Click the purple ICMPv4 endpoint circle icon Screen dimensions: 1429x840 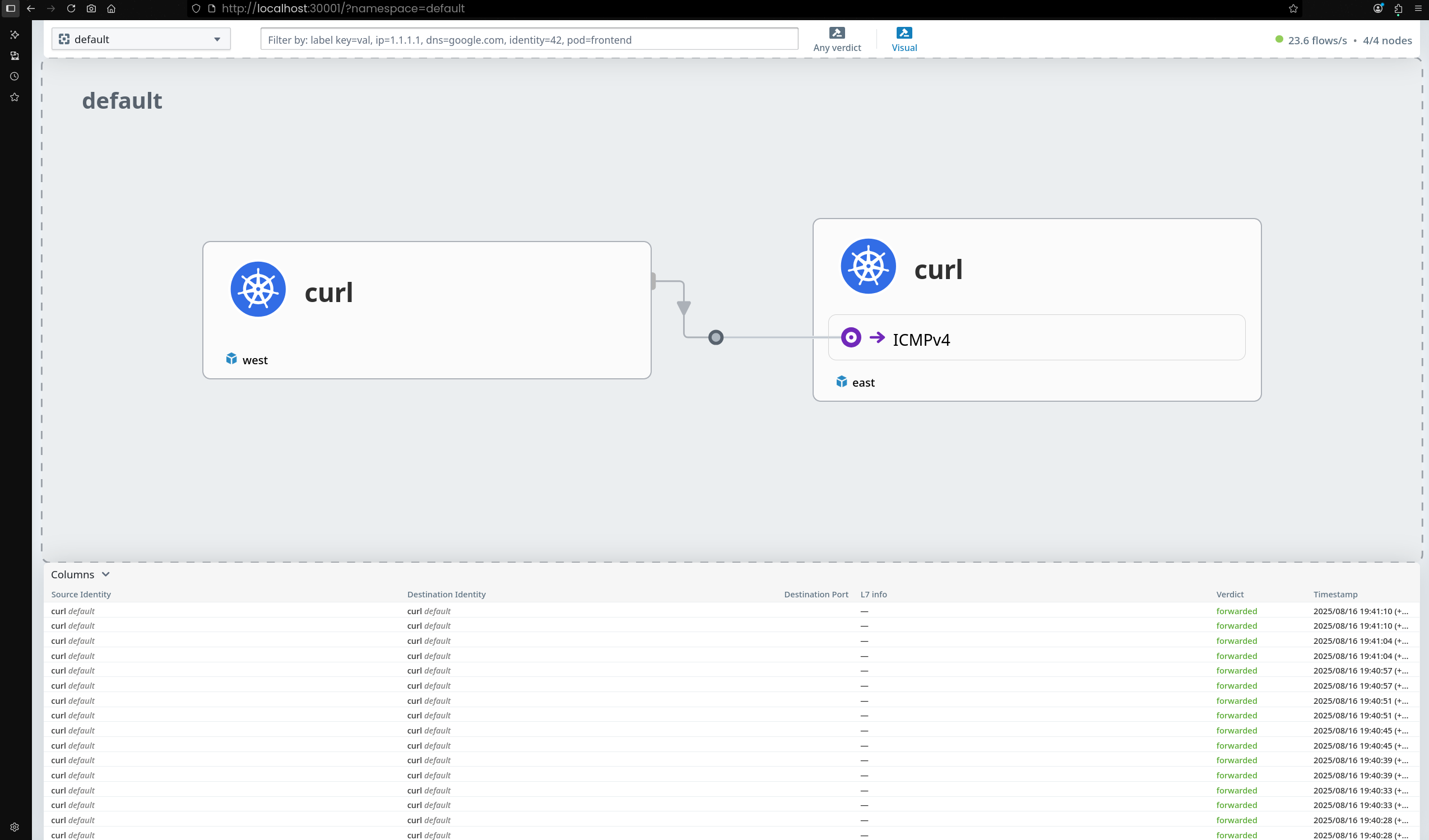coord(851,337)
